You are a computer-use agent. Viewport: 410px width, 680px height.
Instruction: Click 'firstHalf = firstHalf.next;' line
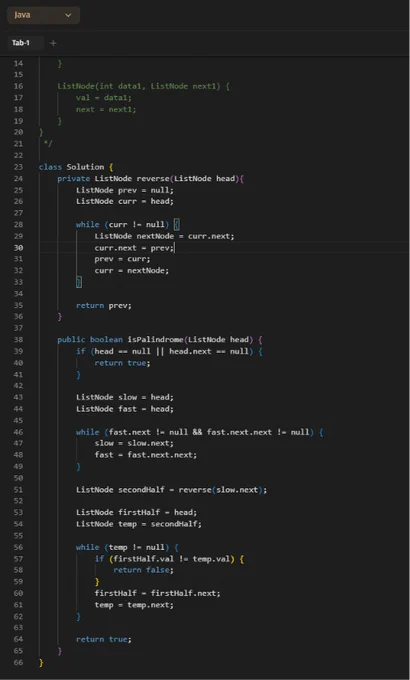(157, 593)
